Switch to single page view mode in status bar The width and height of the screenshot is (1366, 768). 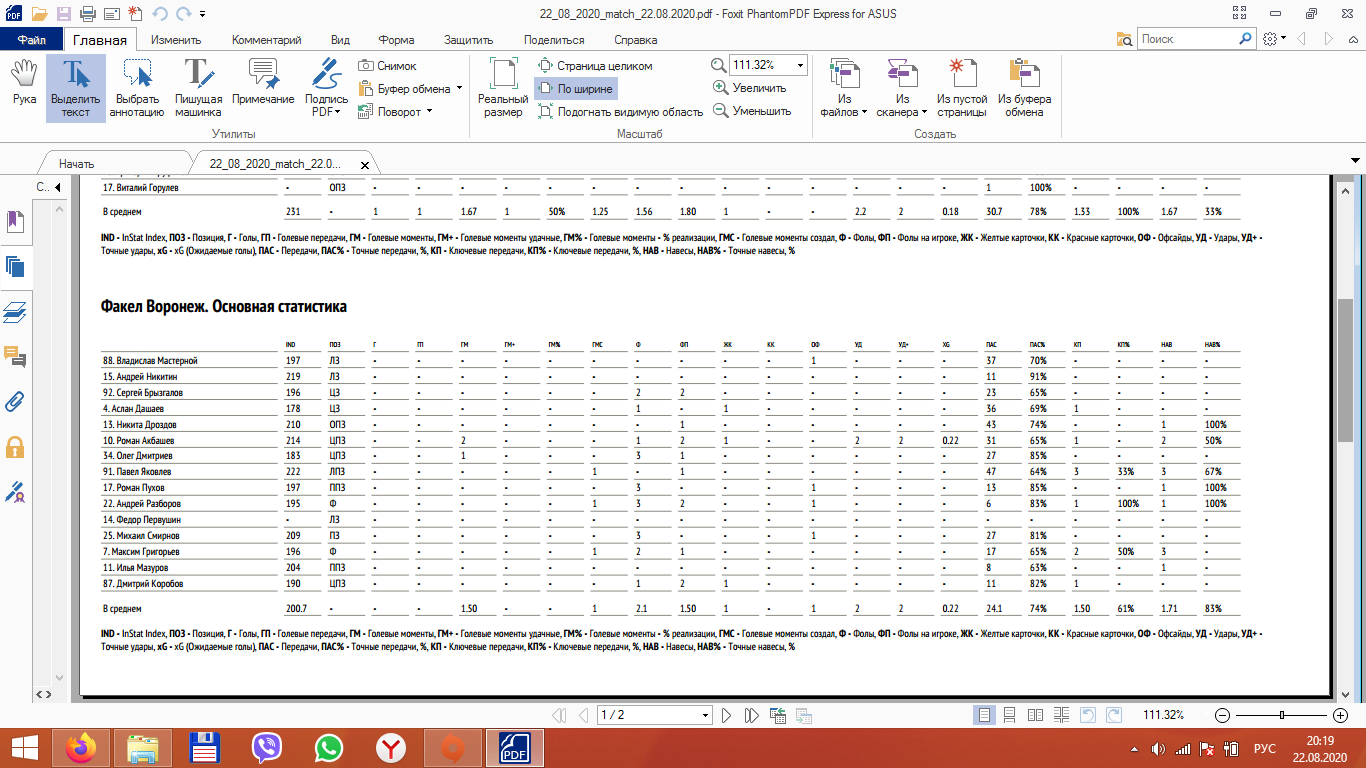tap(985, 715)
